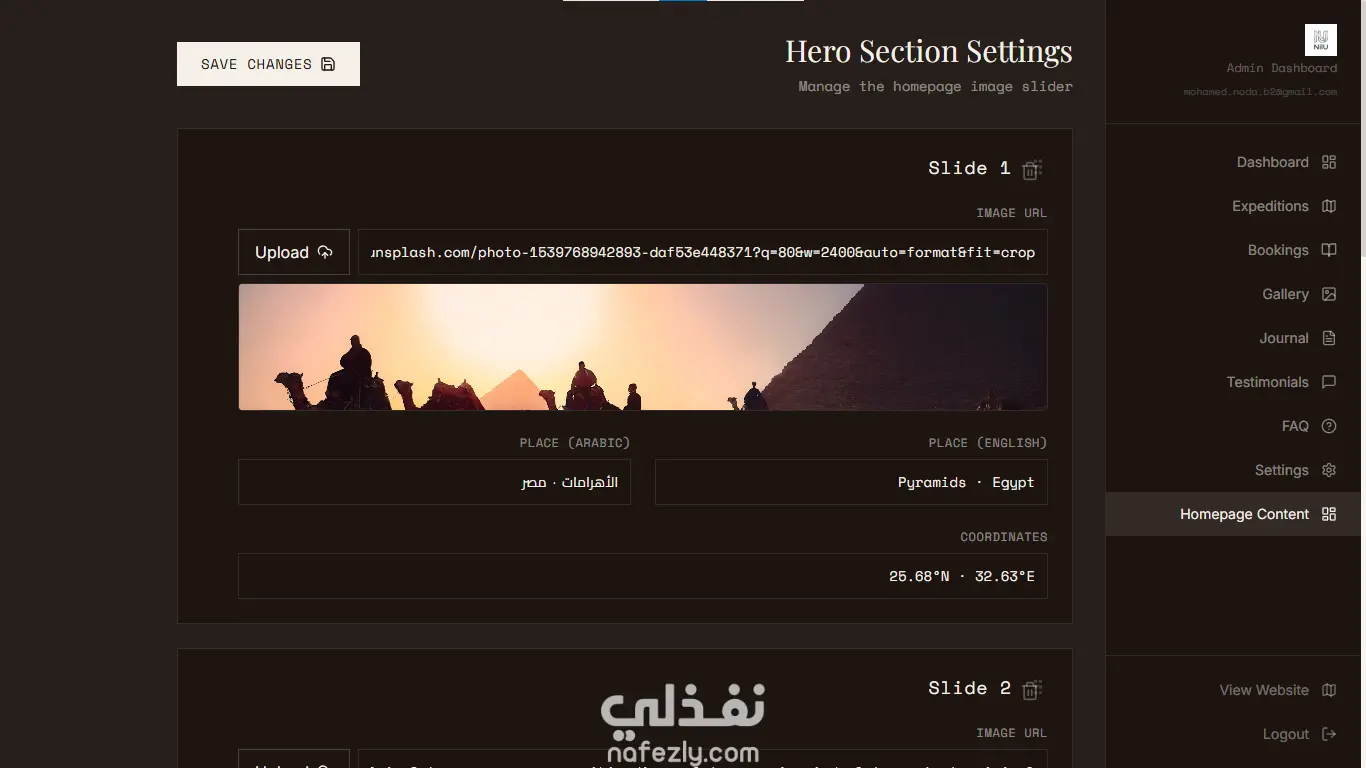The height and width of the screenshot is (768, 1366).
Task: Click the Settings gear icon
Action: click(1329, 470)
